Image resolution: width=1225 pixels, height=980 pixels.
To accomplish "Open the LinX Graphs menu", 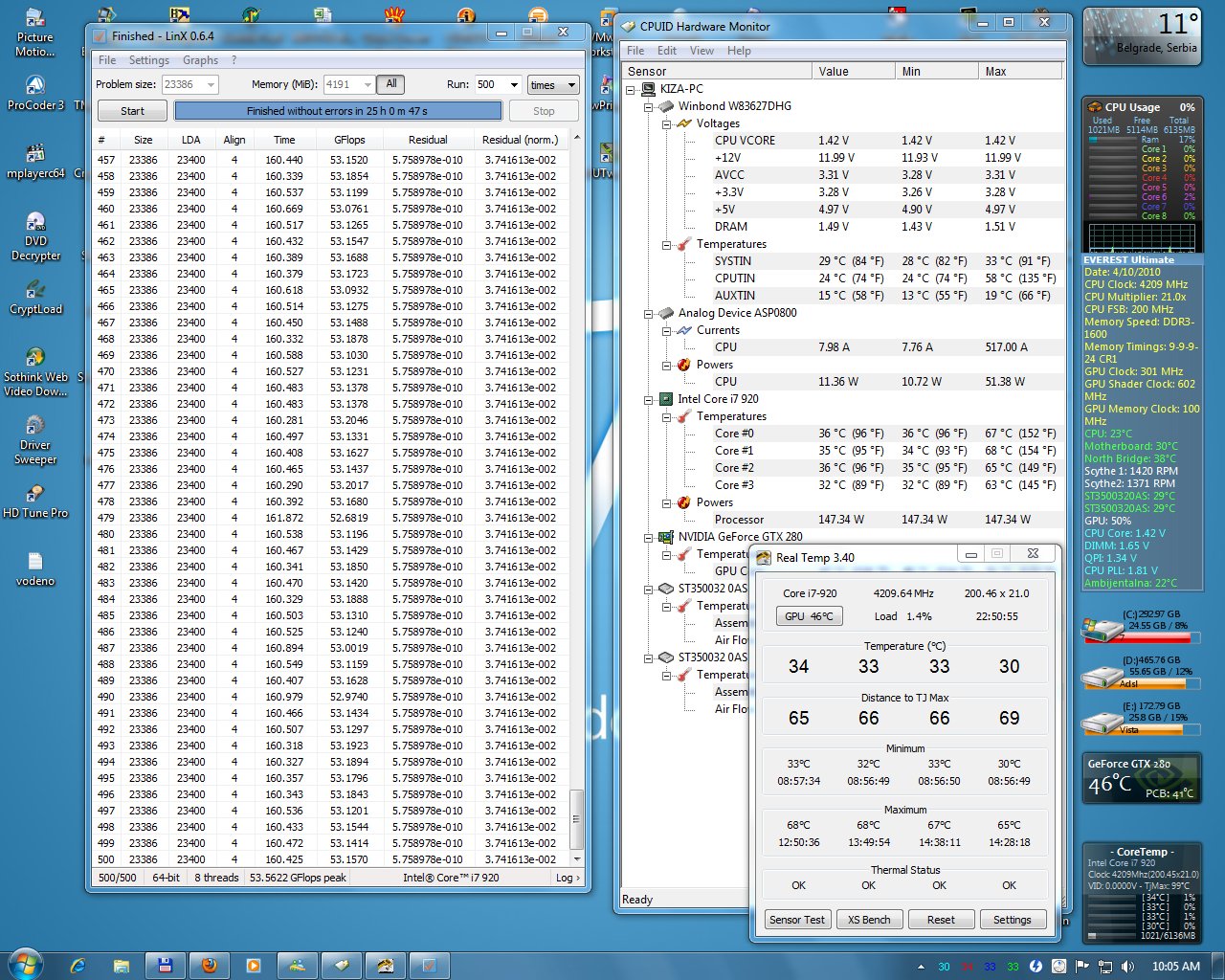I will click(200, 60).
